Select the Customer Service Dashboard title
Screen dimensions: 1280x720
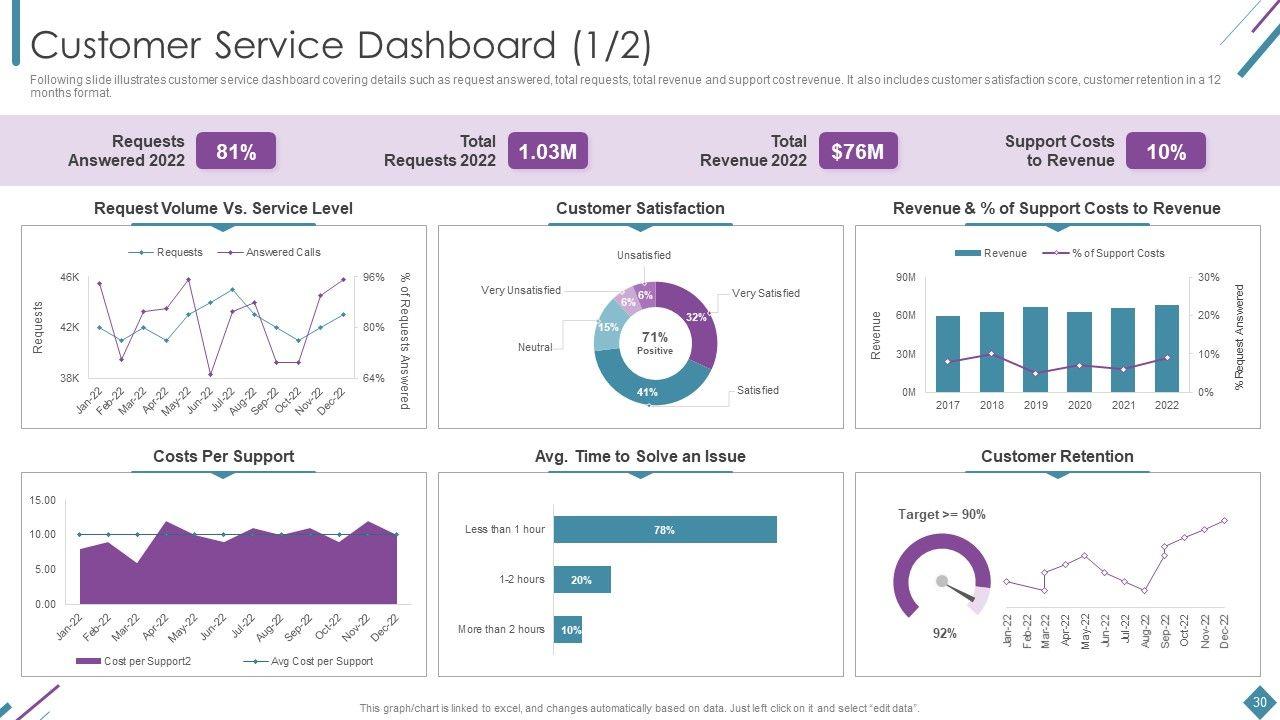click(341, 46)
